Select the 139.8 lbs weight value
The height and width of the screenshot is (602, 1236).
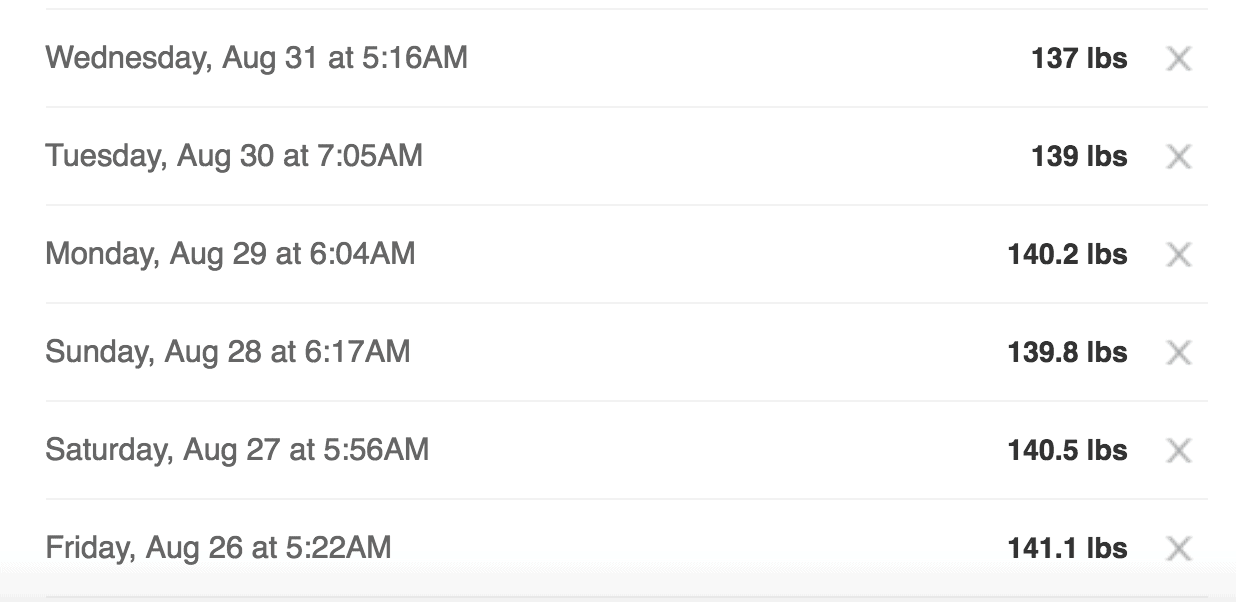click(x=1067, y=353)
